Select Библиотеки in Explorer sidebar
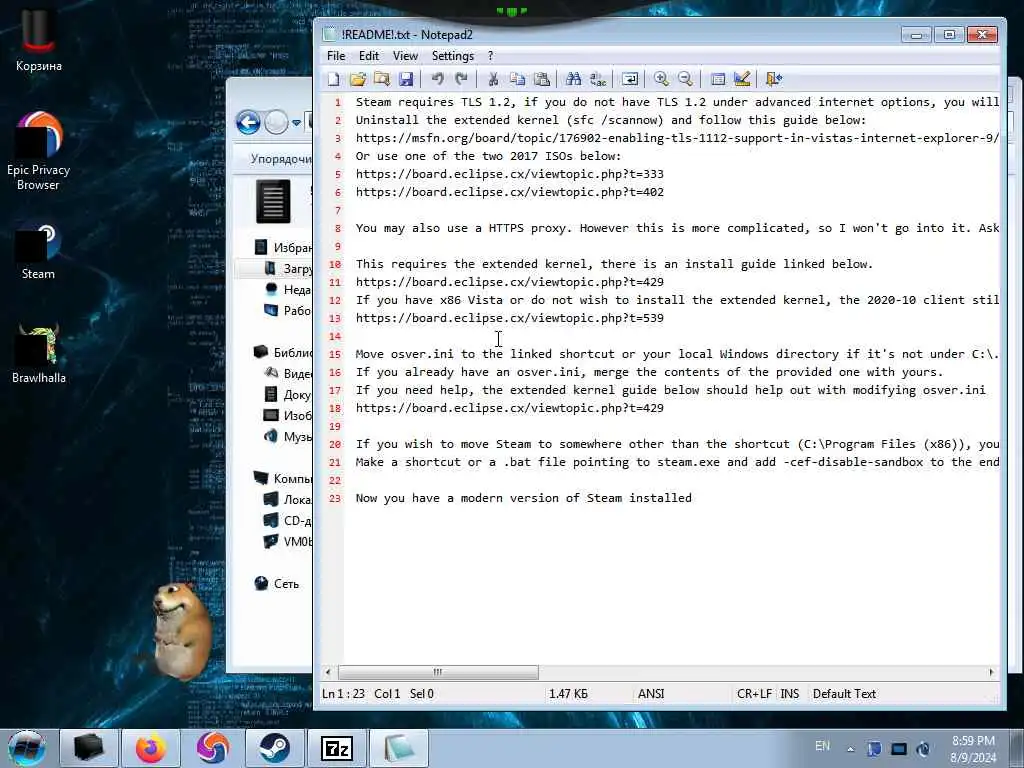The image size is (1024, 768). [x=283, y=353]
